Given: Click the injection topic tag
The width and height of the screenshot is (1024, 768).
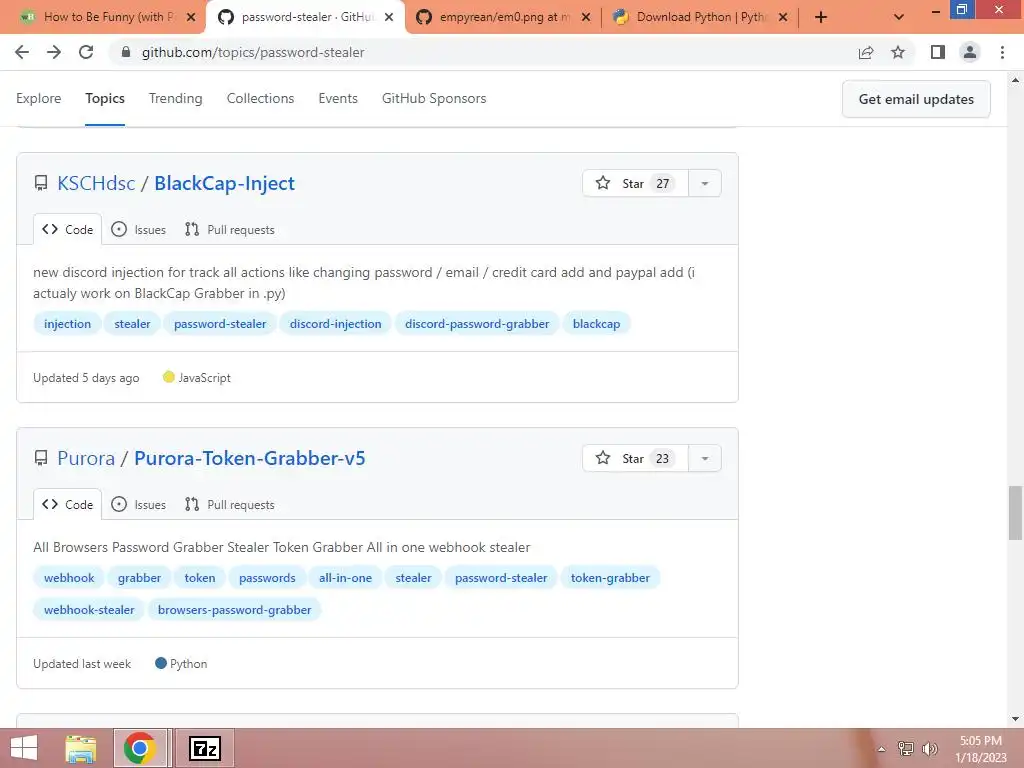Looking at the screenshot, I should point(67,324).
